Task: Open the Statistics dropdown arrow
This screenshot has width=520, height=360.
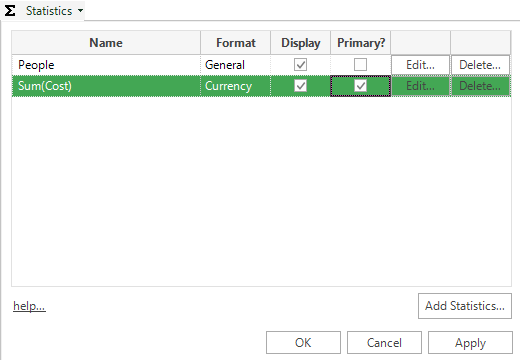Action: point(80,11)
